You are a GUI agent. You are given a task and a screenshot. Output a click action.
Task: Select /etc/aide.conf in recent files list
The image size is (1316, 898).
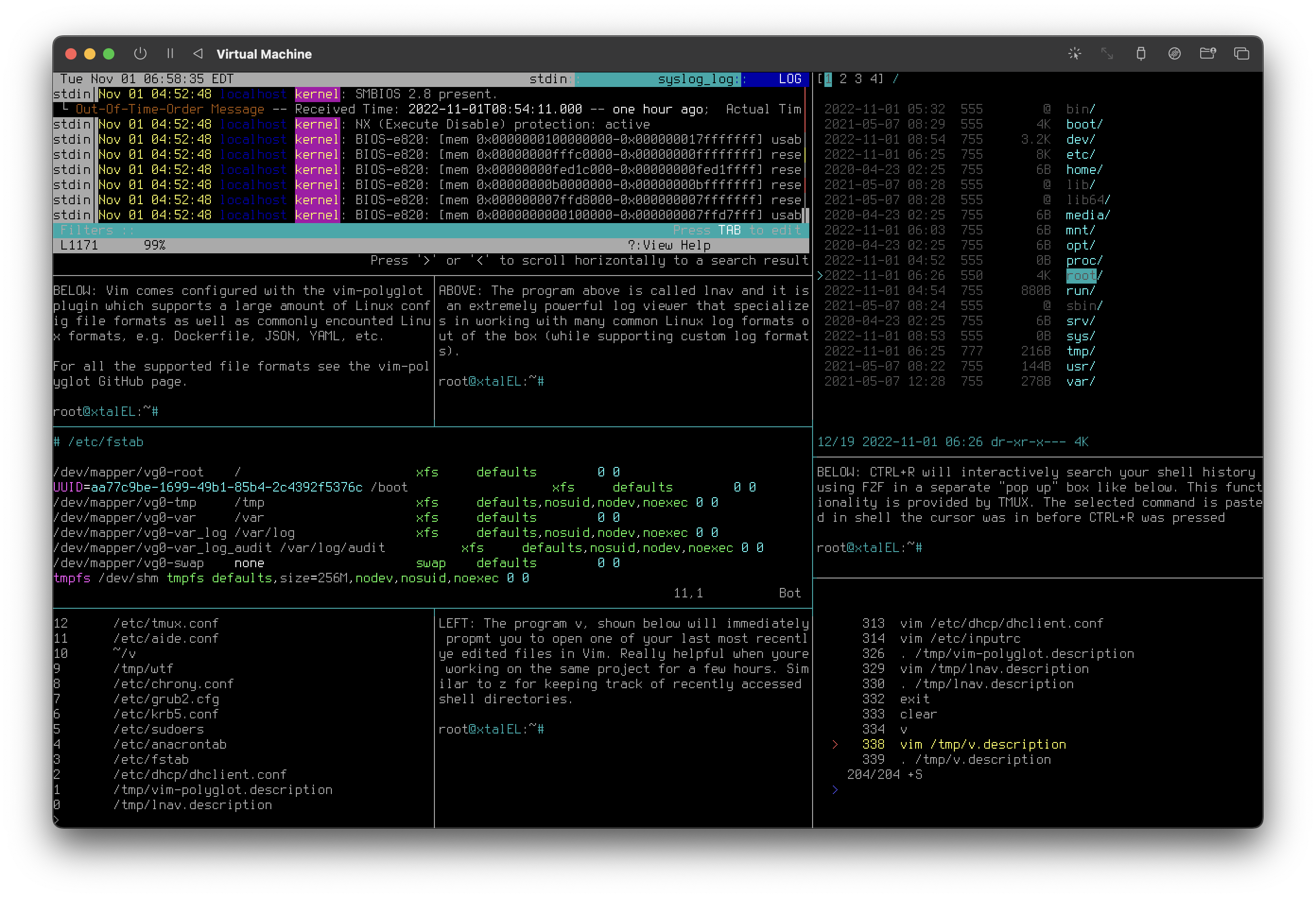(x=166, y=639)
